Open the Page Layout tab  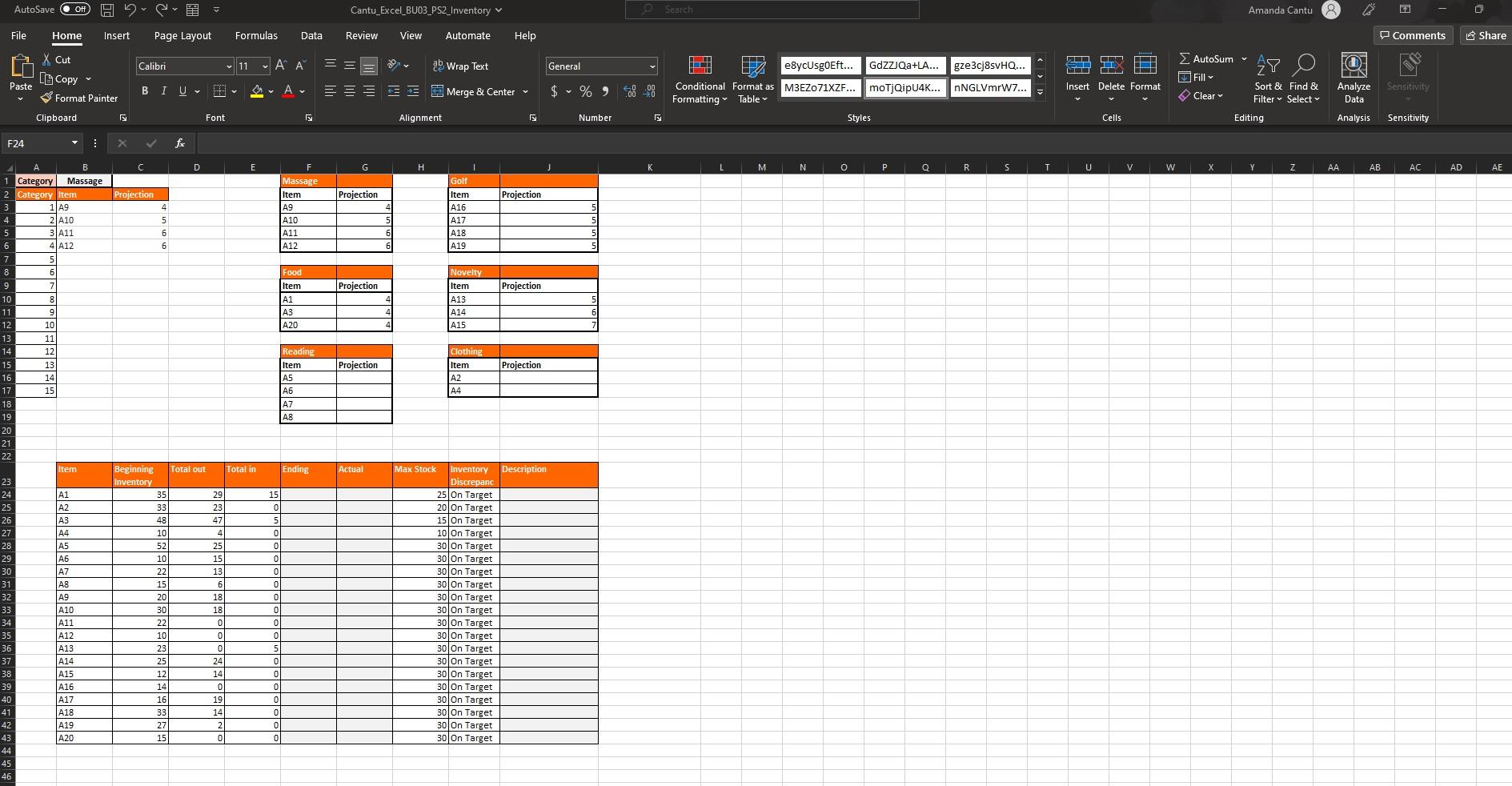tap(182, 35)
